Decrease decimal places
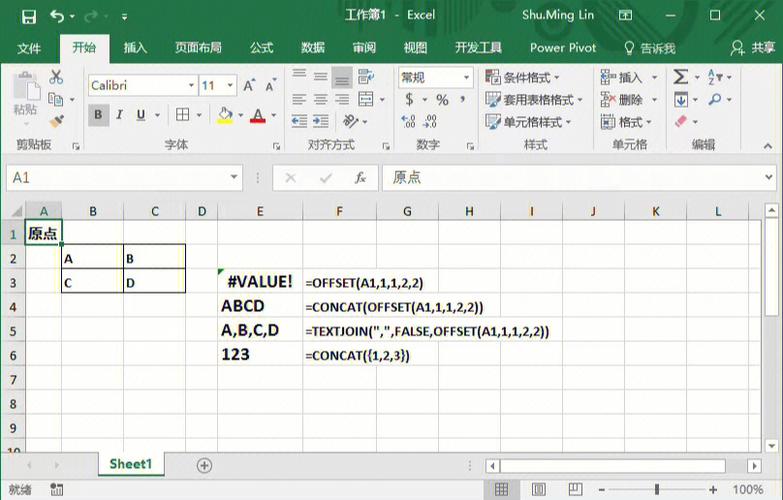Screen dimensions: 783x500 (x=430, y=121)
